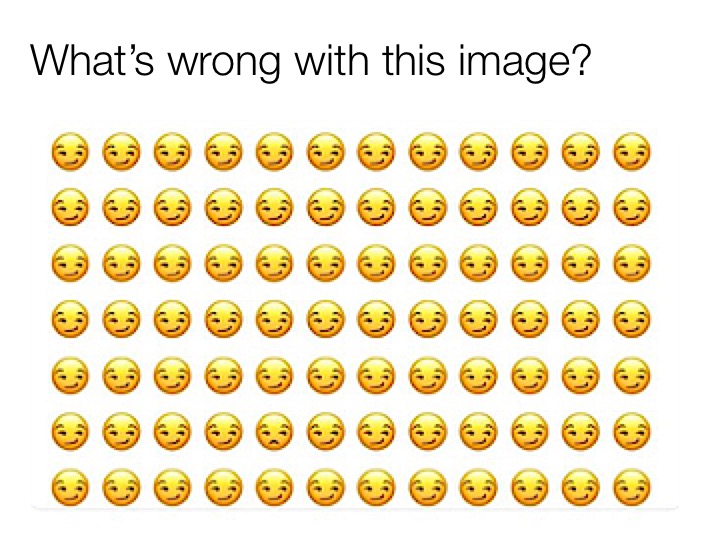Click the first emoji in the bottom row

[69, 487]
